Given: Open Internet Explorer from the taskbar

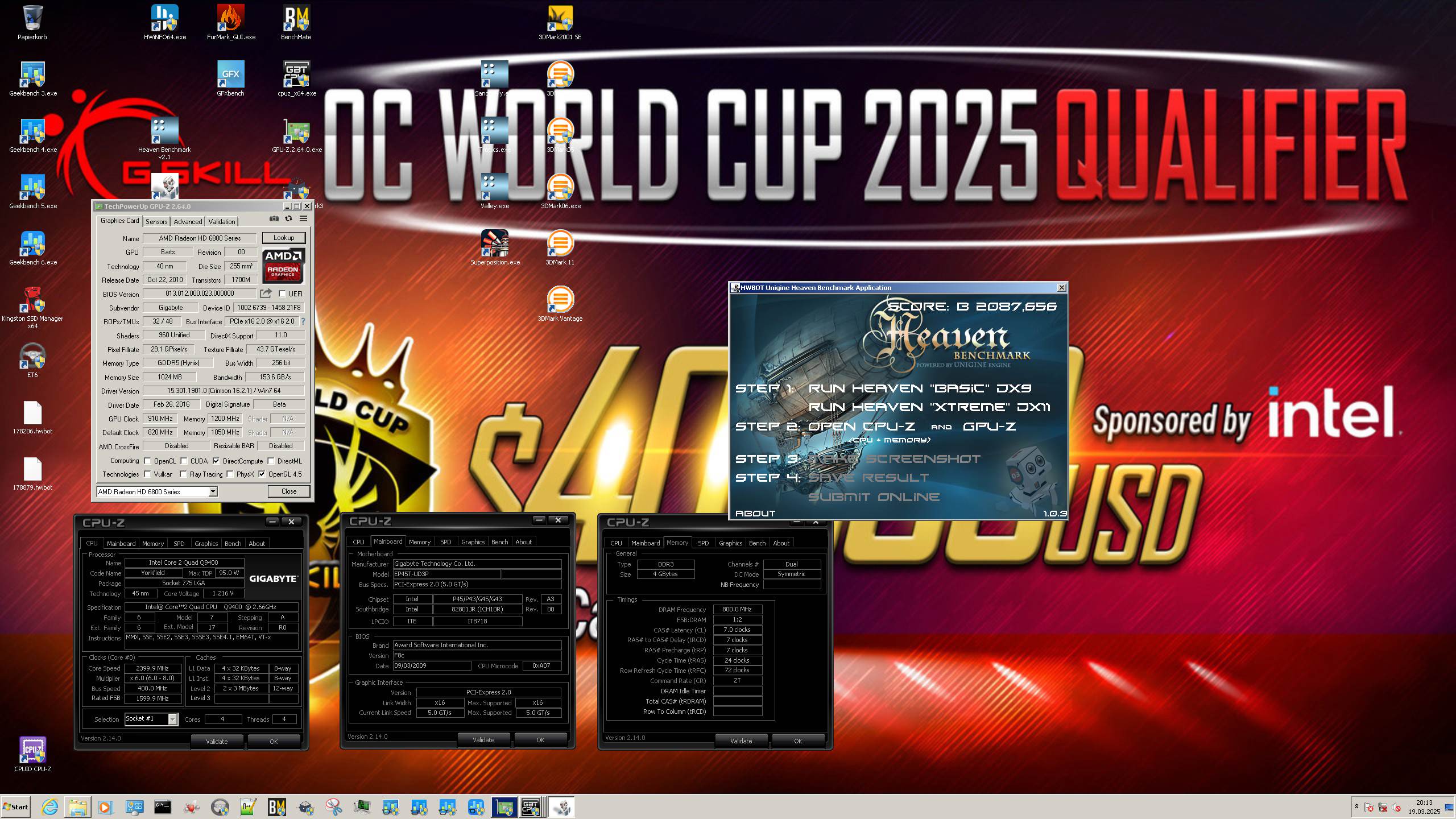Looking at the screenshot, I should 50,806.
